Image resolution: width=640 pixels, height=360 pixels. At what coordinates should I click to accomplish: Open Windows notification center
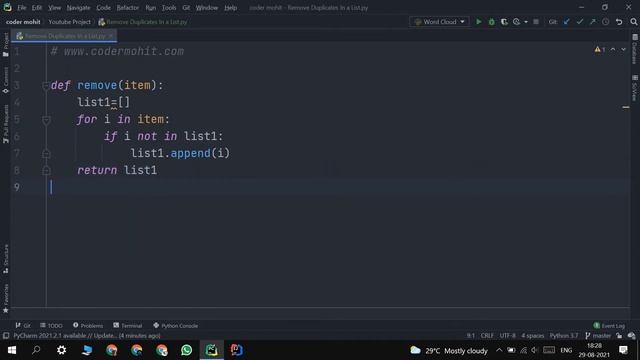(x=623, y=350)
